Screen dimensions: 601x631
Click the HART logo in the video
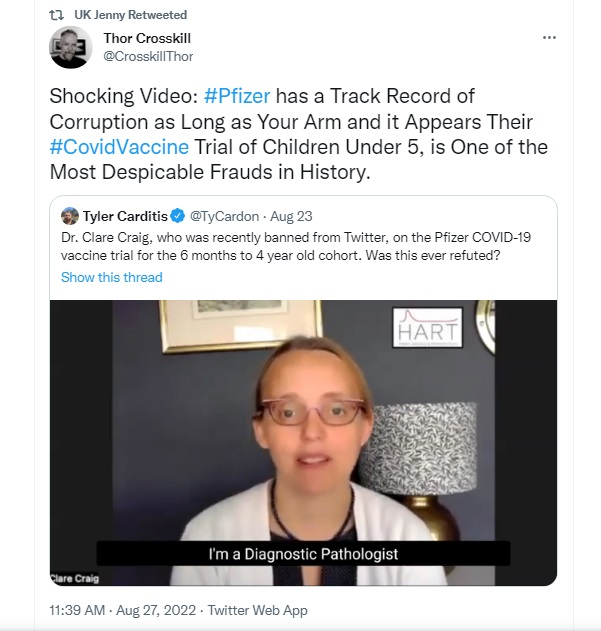click(428, 327)
